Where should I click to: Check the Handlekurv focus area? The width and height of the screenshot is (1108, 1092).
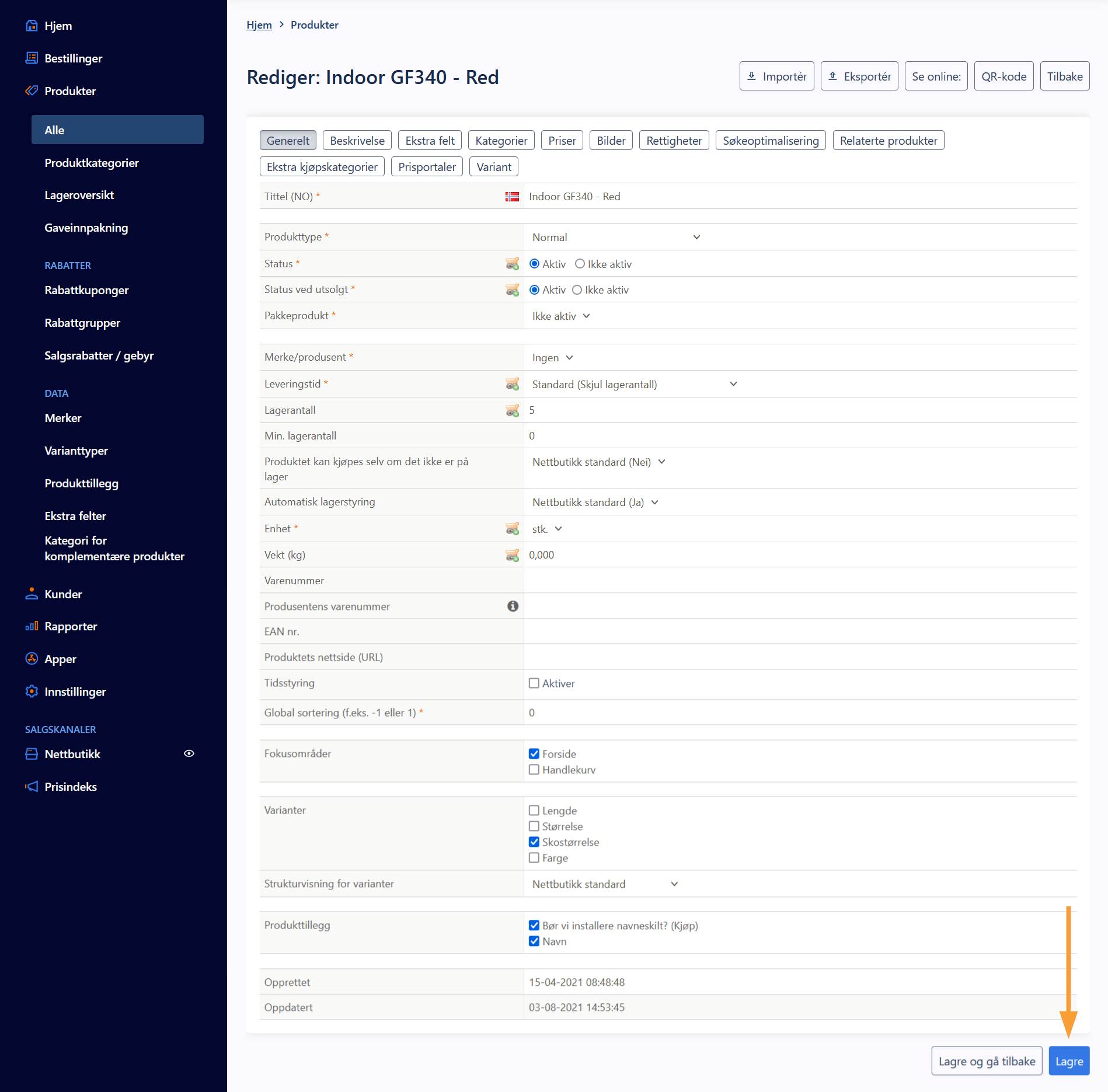pyautogui.click(x=534, y=770)
